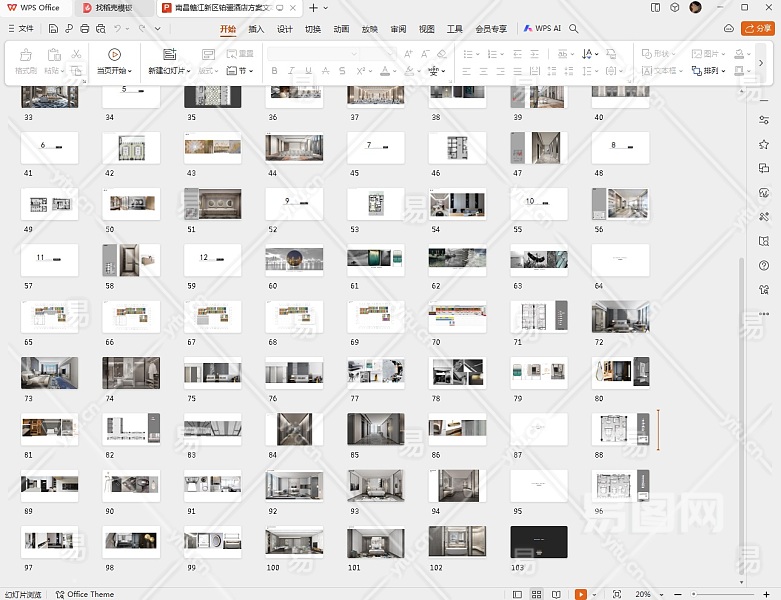Click the new slide icon
This screenshot has width=781, height=600.
pos(169,54)
